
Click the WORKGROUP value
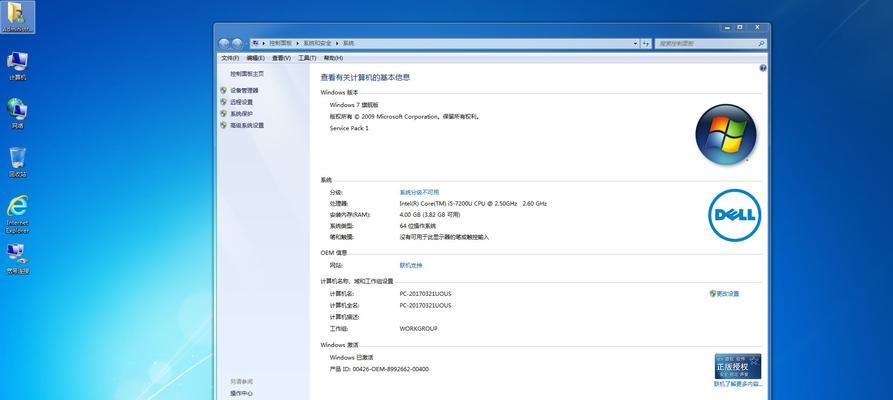(x=419, y=329)
